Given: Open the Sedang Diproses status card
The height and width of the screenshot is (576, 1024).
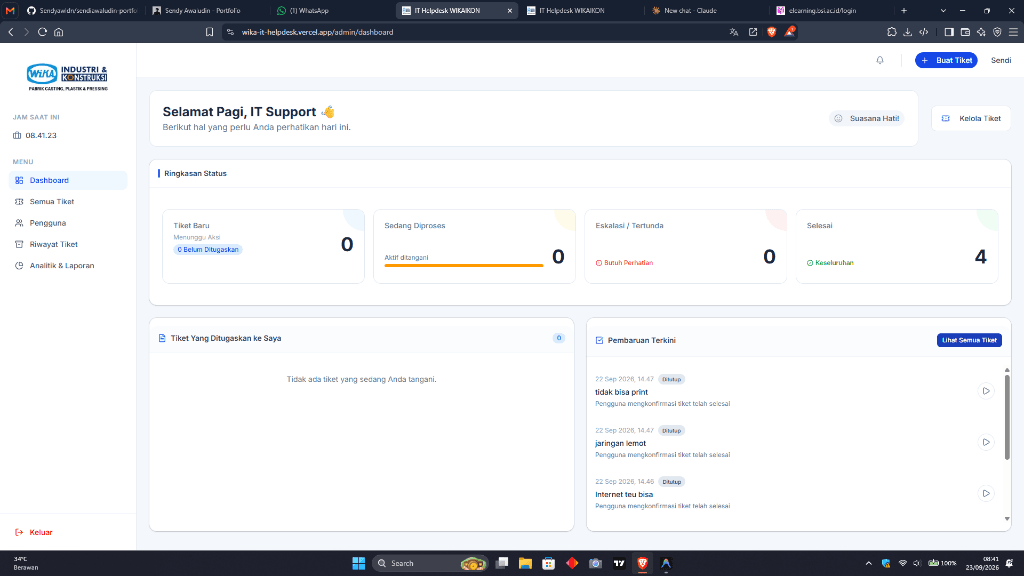Looking at the screenshot, I should tap(474, 246).
